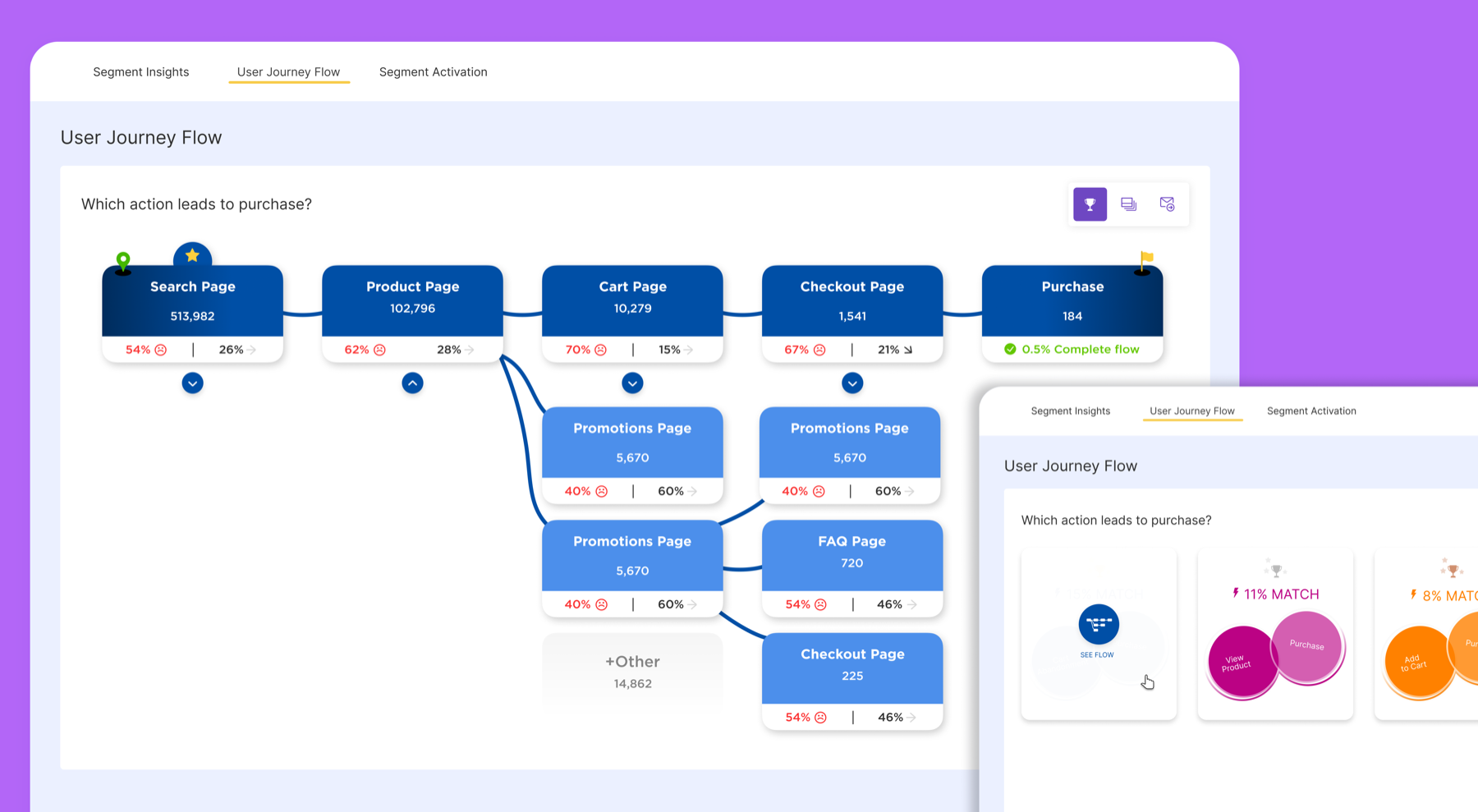Open the Segment Insights tab in main window
This screenshot has height=812, width=1478.
(141, 72)
